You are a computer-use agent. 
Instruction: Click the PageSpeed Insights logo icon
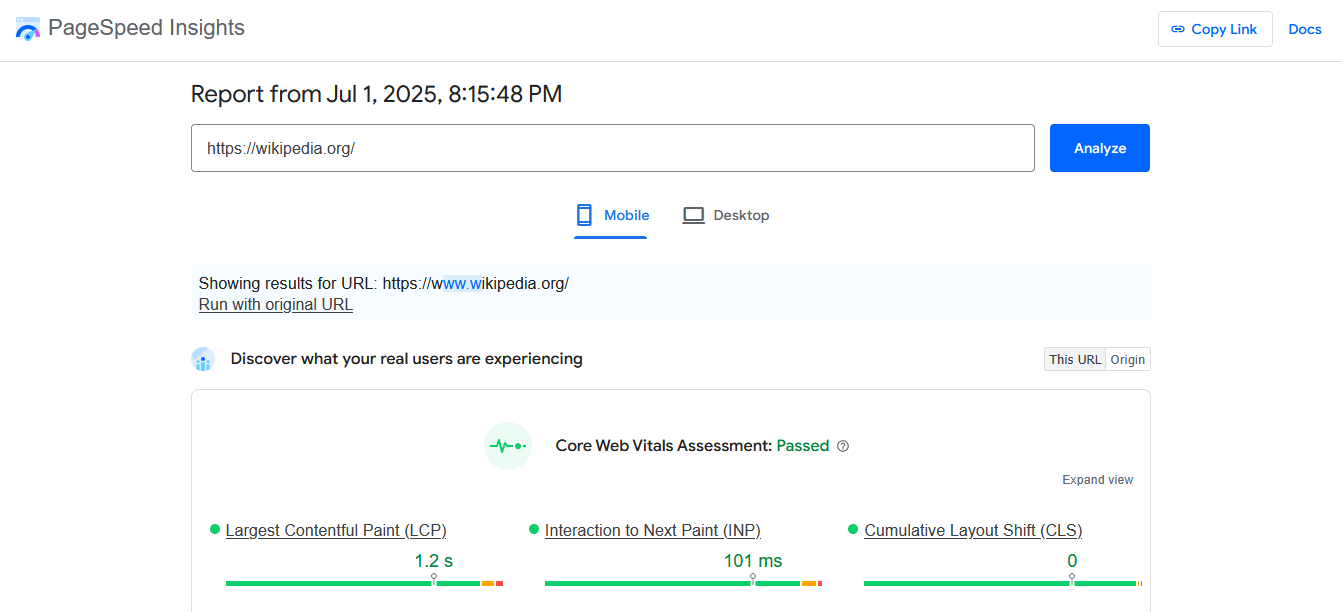point(28,28)
